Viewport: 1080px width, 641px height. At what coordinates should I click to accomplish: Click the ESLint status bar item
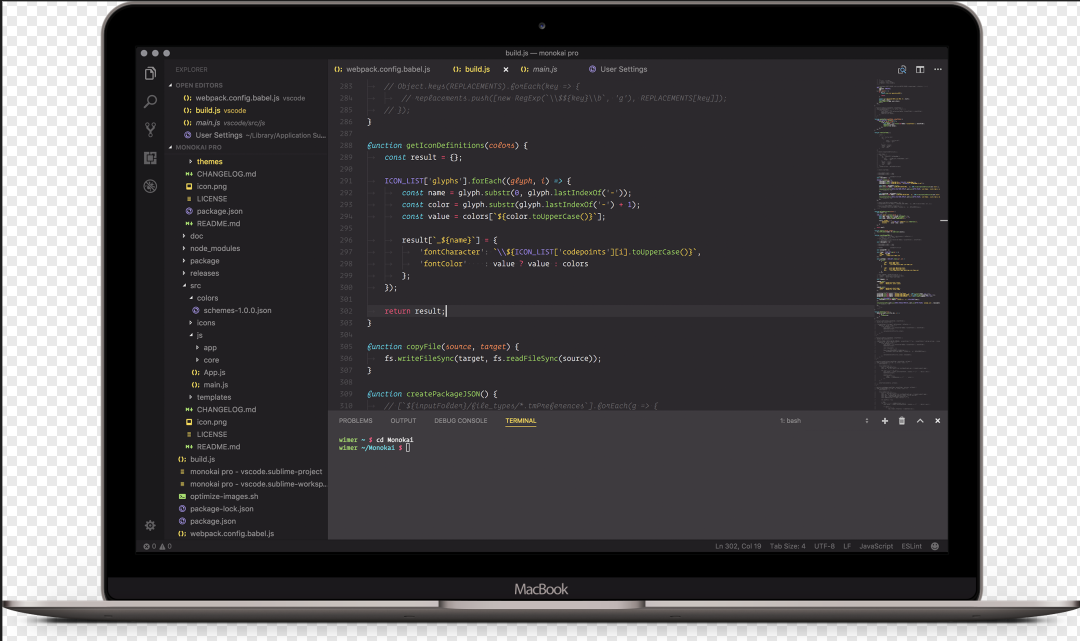click(x=911, y=547)
